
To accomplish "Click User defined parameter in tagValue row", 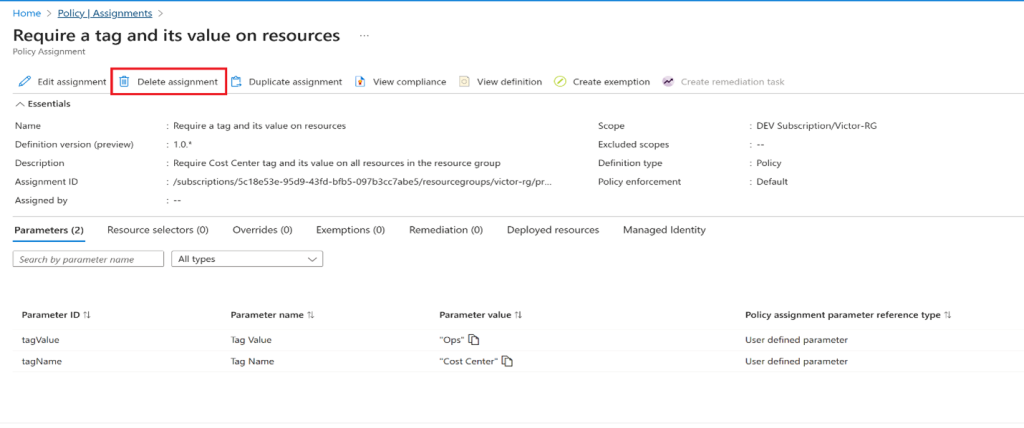I will click(x=796, y=340).
